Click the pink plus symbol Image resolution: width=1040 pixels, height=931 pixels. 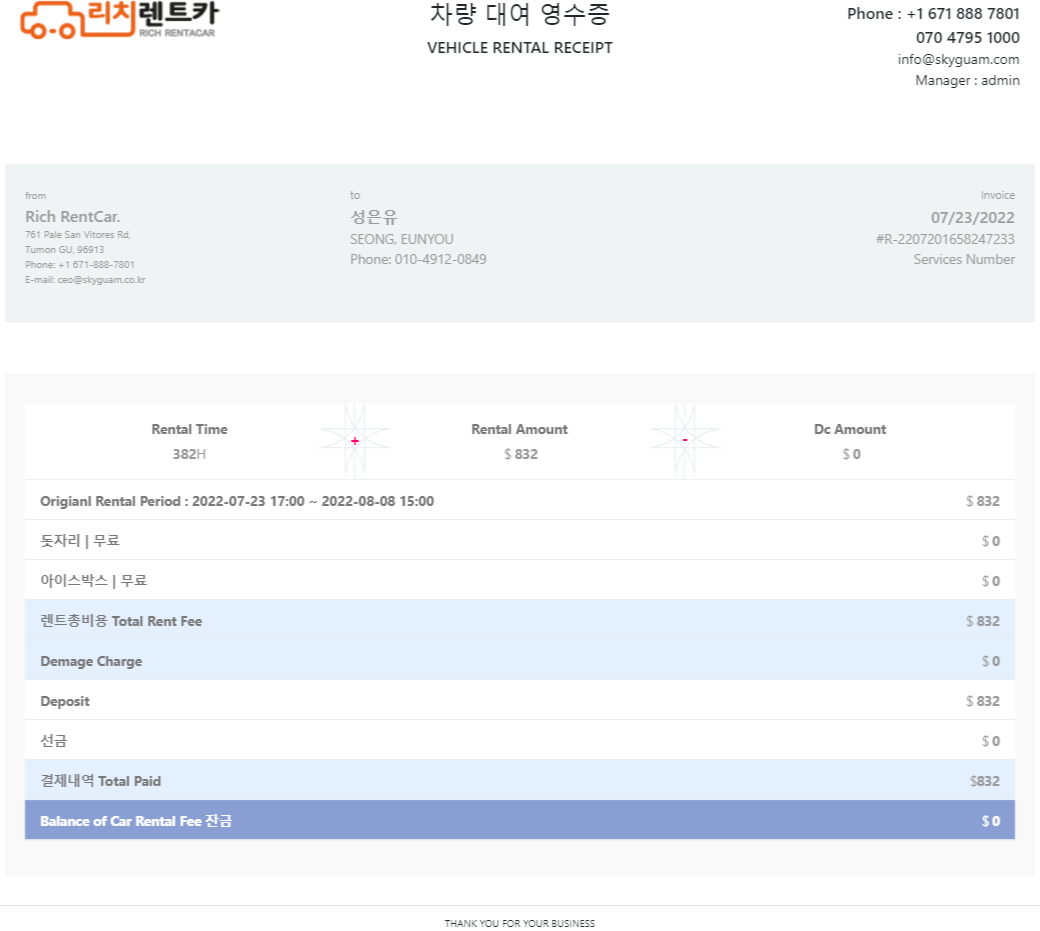[x=355, y=441]
